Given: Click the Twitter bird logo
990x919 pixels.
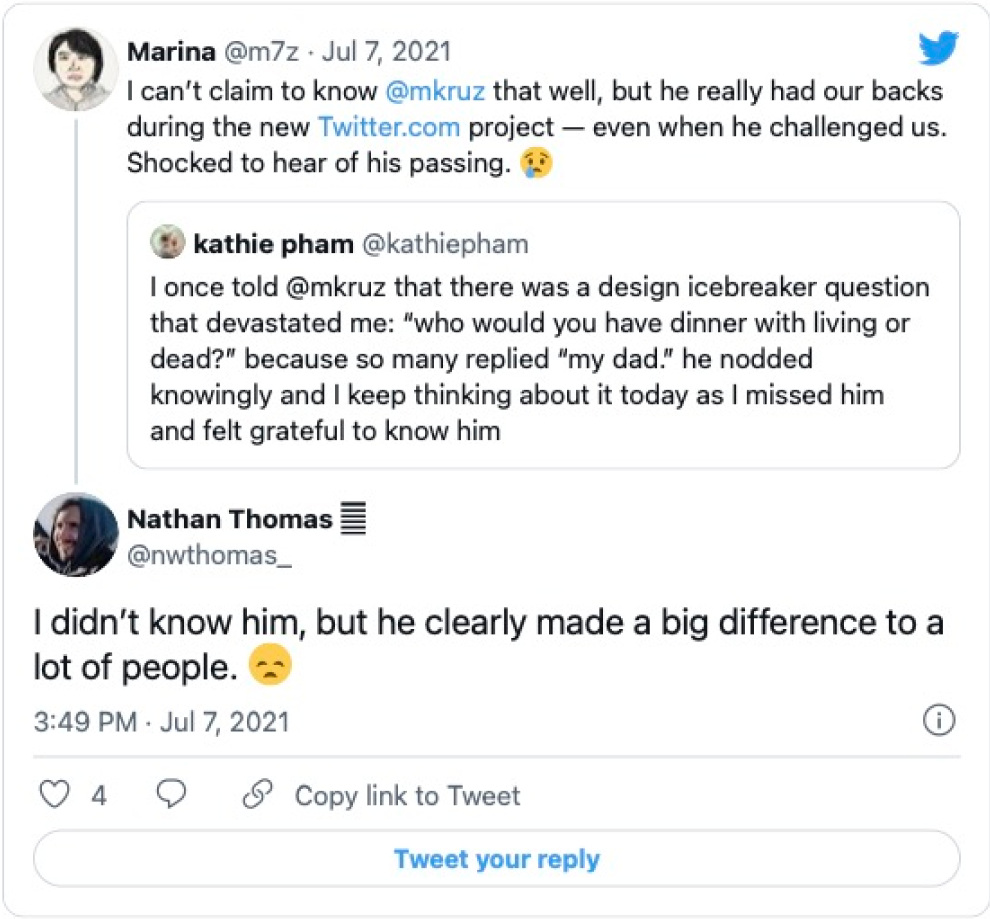Looking at the screenshot, I should click(938, 49).
